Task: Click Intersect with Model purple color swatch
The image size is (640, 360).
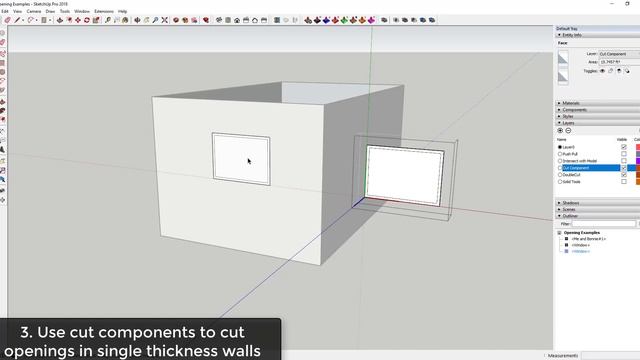Action: (x=638, y=161)
